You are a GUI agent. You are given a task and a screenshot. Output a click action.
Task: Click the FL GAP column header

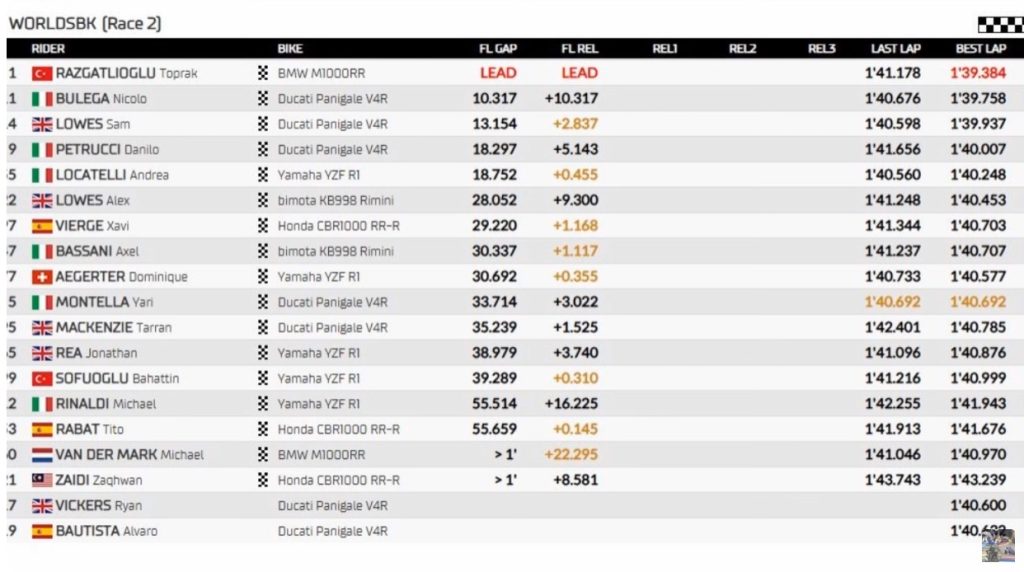point(497,48)
